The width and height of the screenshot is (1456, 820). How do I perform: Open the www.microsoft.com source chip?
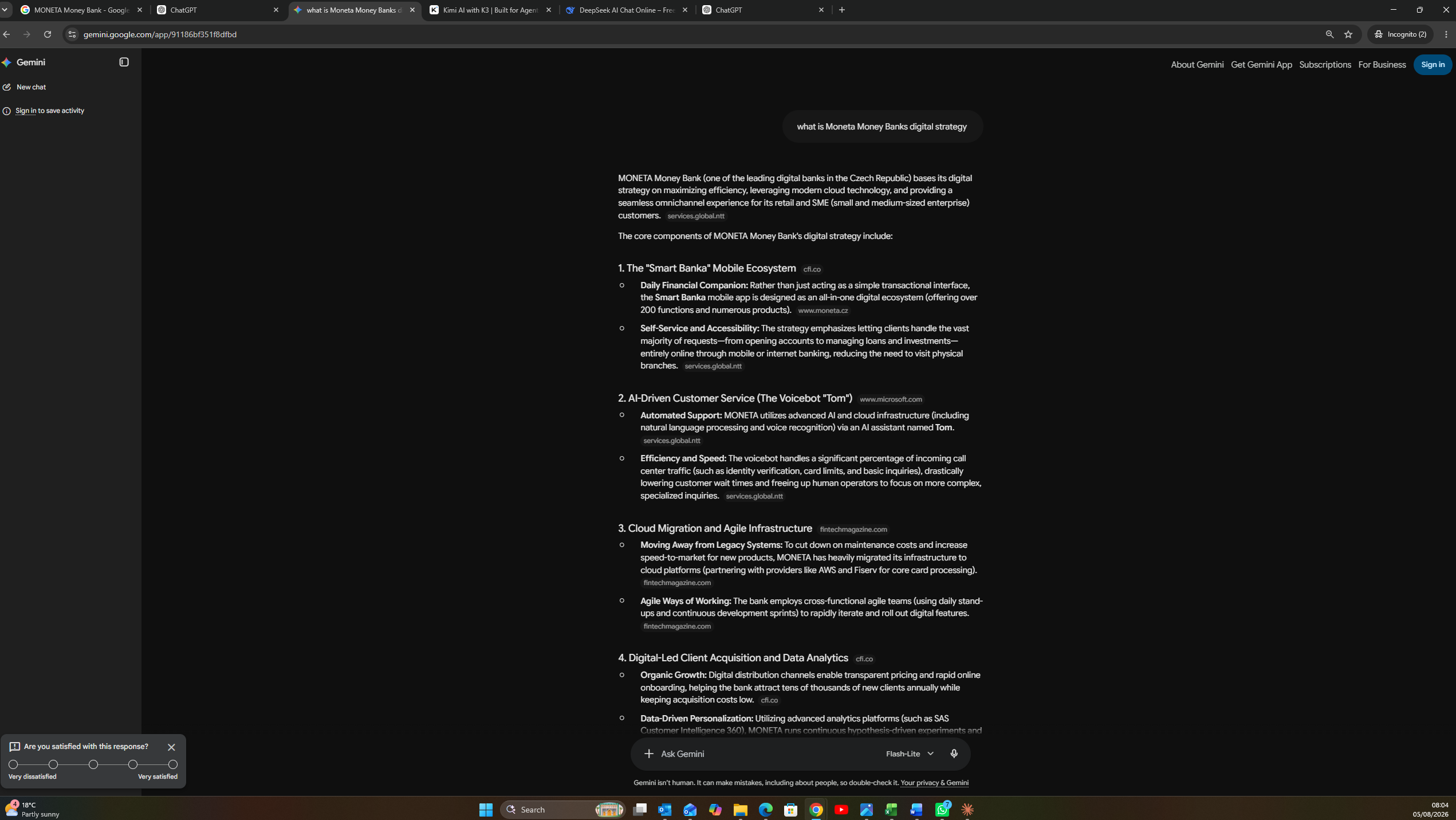890,399
